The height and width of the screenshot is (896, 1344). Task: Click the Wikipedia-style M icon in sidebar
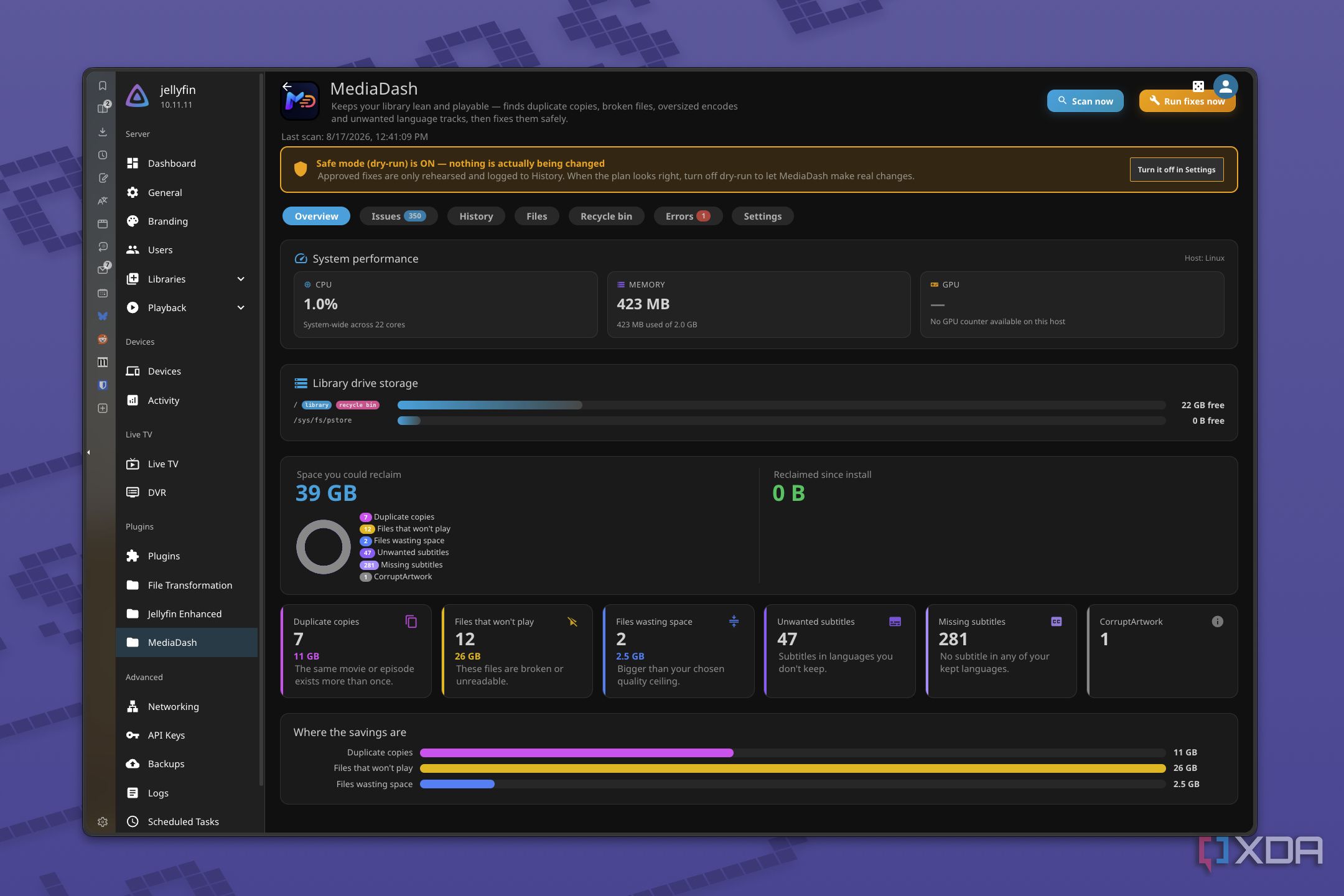(103, 362)
